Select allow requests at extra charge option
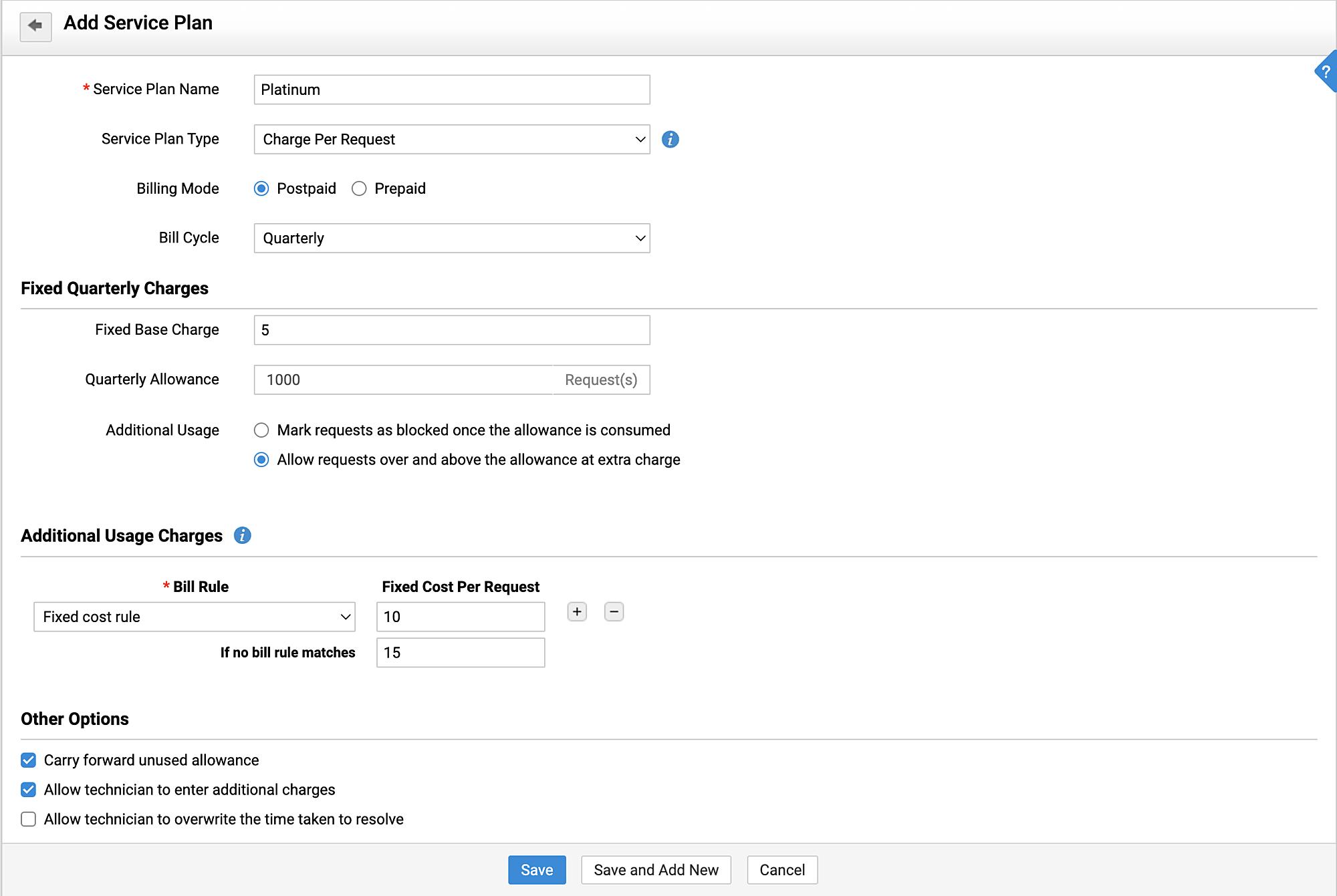 (x=261, y=460)
